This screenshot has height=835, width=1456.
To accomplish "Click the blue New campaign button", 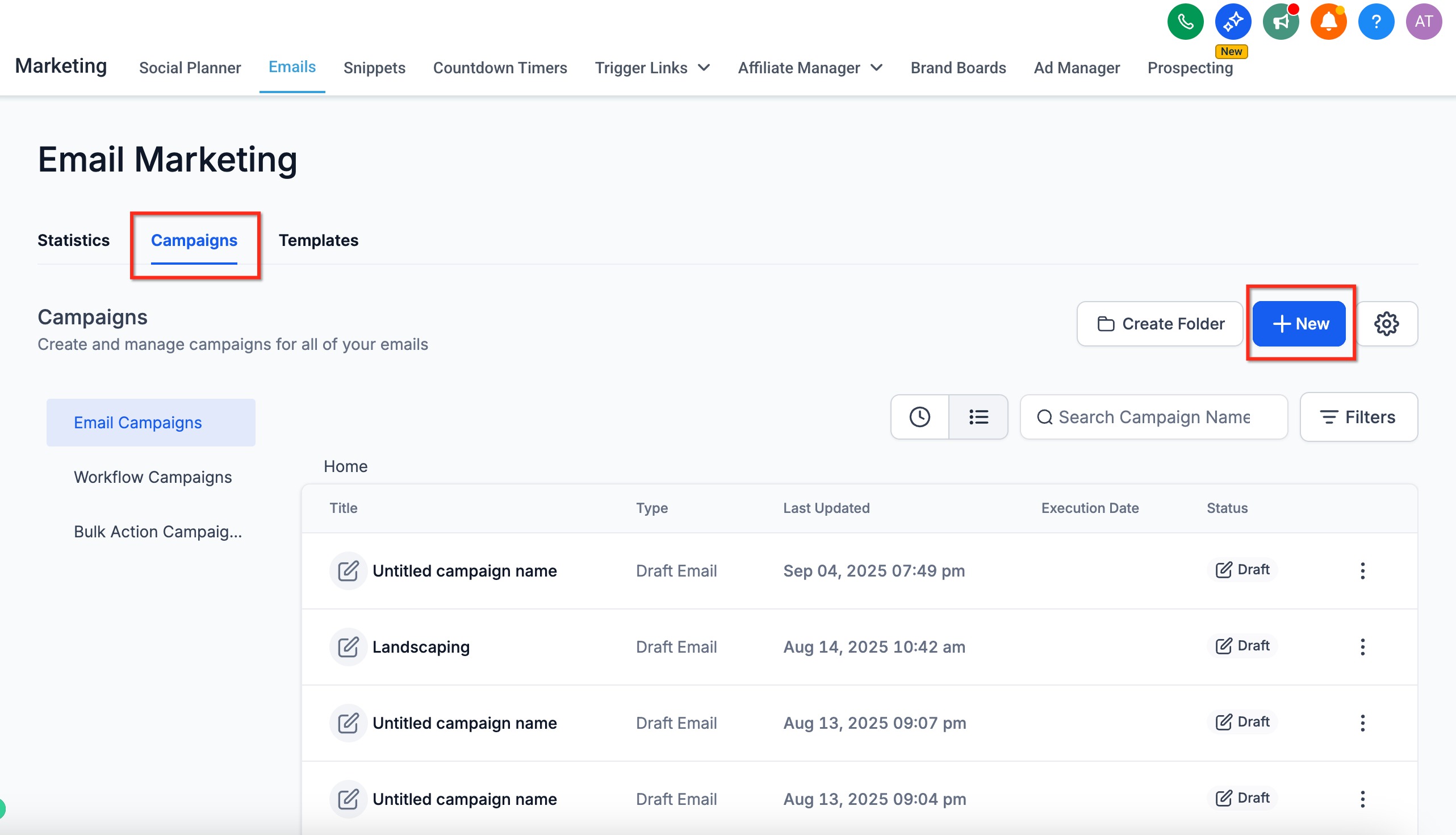I will click(1298, 324).
